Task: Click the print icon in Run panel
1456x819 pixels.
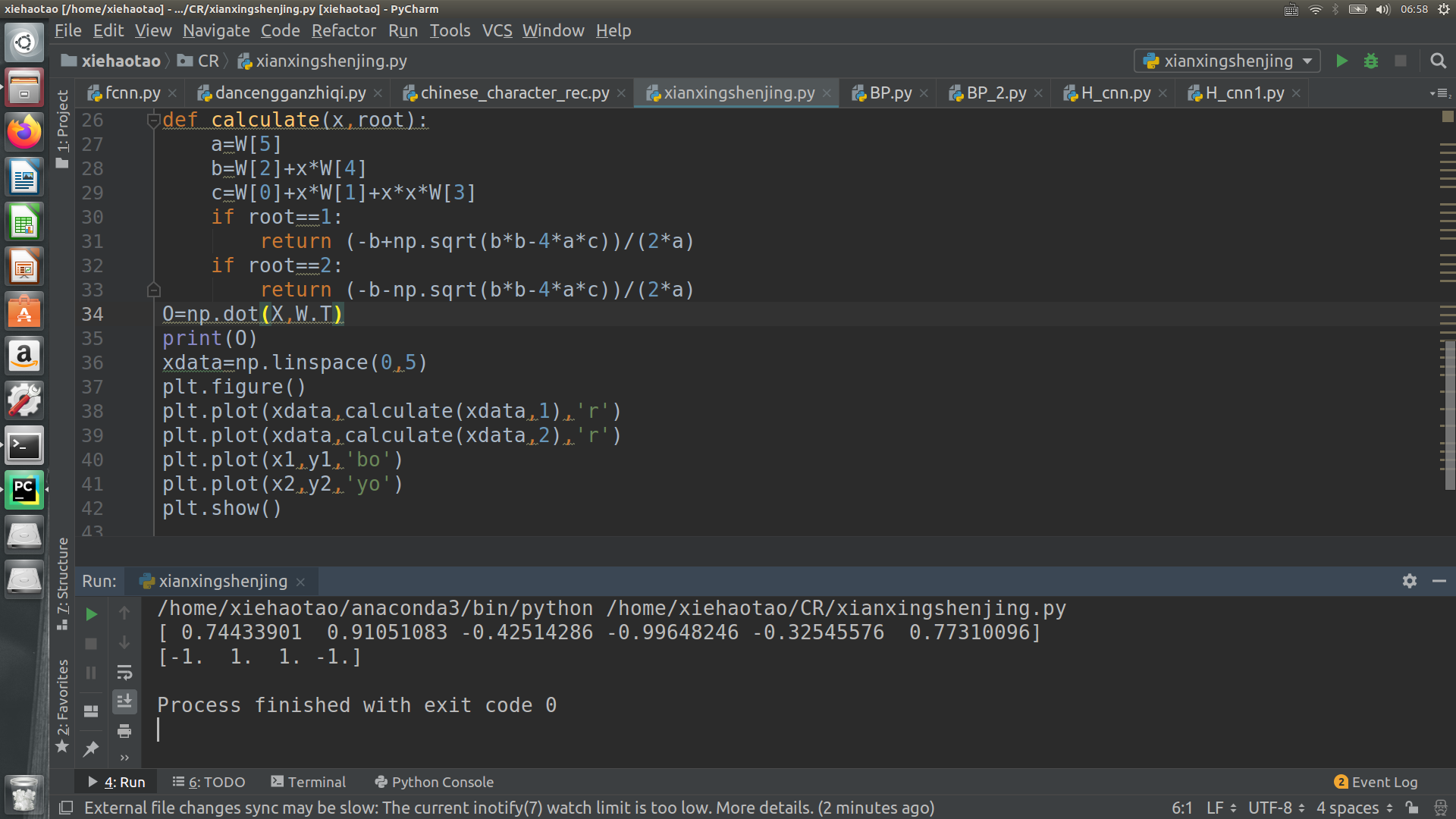Action: point(124,731)
